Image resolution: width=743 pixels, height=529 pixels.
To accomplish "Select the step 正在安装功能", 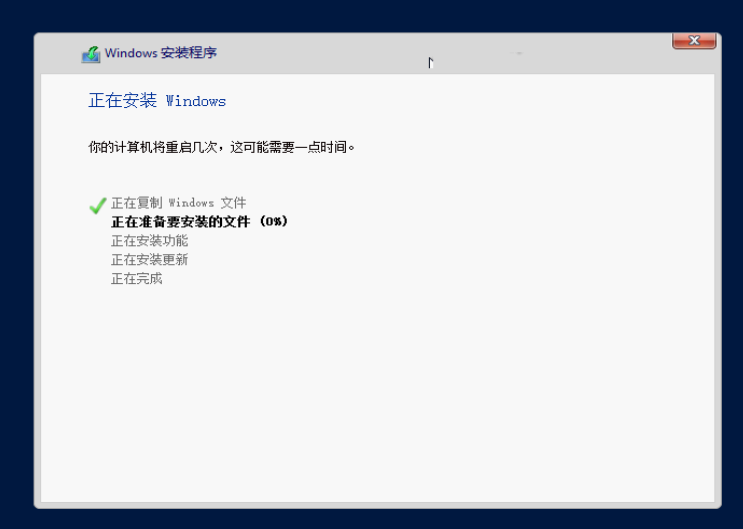I will pyautogui.click(x=149, y=241).
